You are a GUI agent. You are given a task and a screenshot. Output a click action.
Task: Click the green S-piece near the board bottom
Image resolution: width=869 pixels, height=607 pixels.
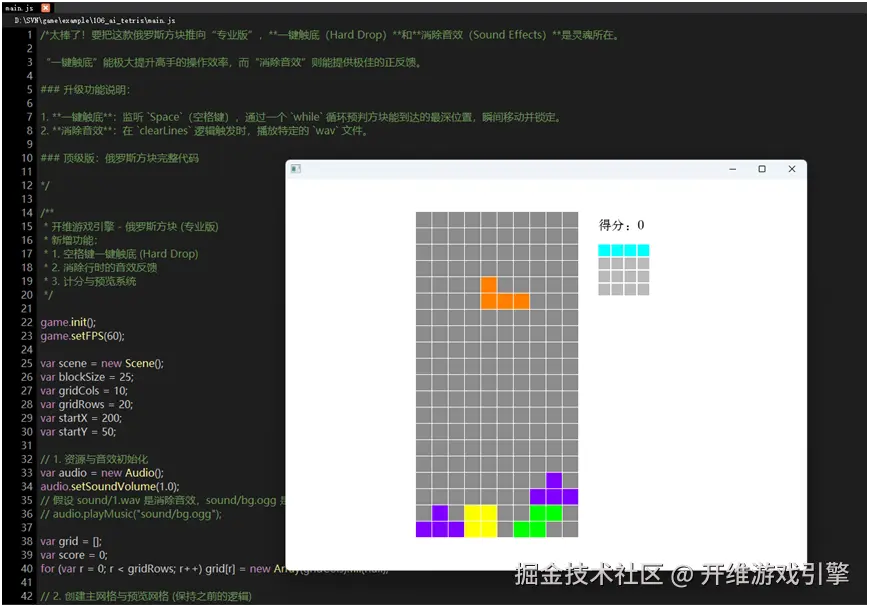click(536, 521)
